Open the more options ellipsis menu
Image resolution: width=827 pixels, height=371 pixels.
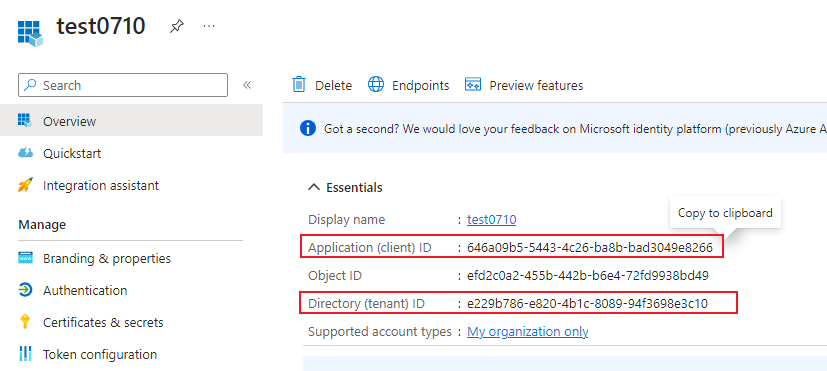(209, 26)
